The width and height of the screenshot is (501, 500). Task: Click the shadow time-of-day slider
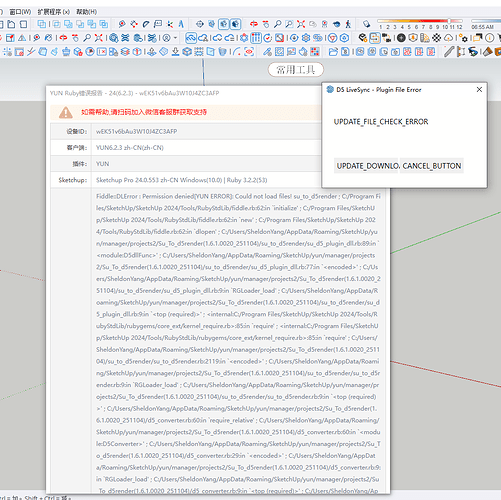486,21
